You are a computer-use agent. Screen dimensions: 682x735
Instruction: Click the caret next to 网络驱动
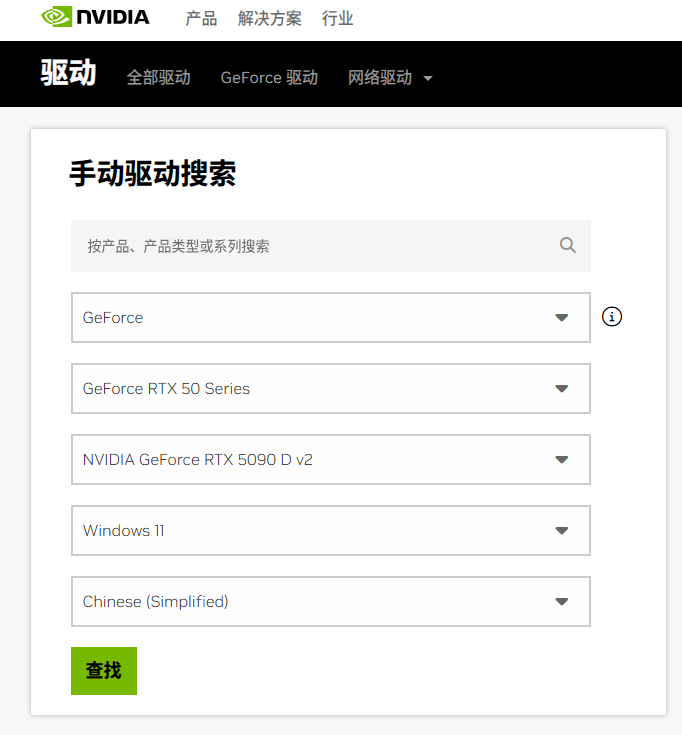(428, 78)
